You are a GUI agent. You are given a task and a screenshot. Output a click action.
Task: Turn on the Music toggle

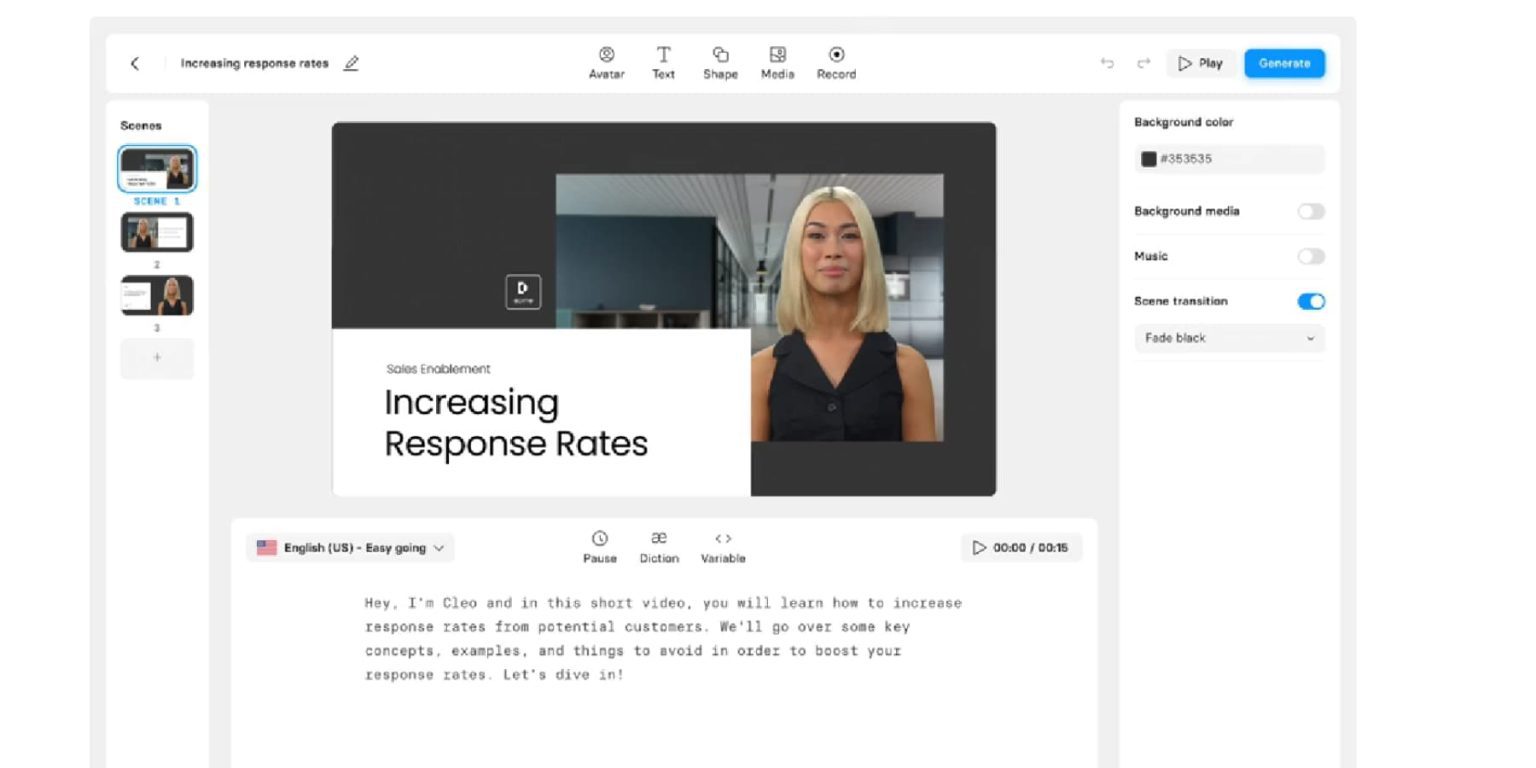pyautogui.click(x=1310, y=256)
